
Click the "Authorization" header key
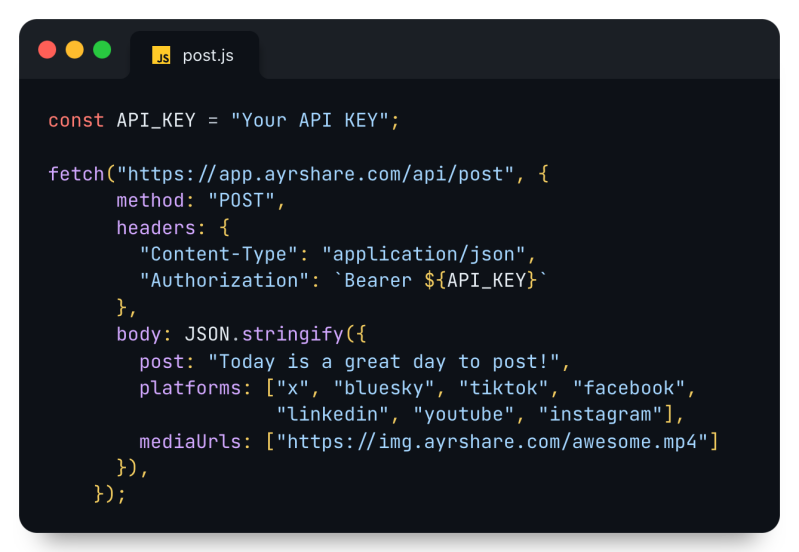tap(224, 281)
